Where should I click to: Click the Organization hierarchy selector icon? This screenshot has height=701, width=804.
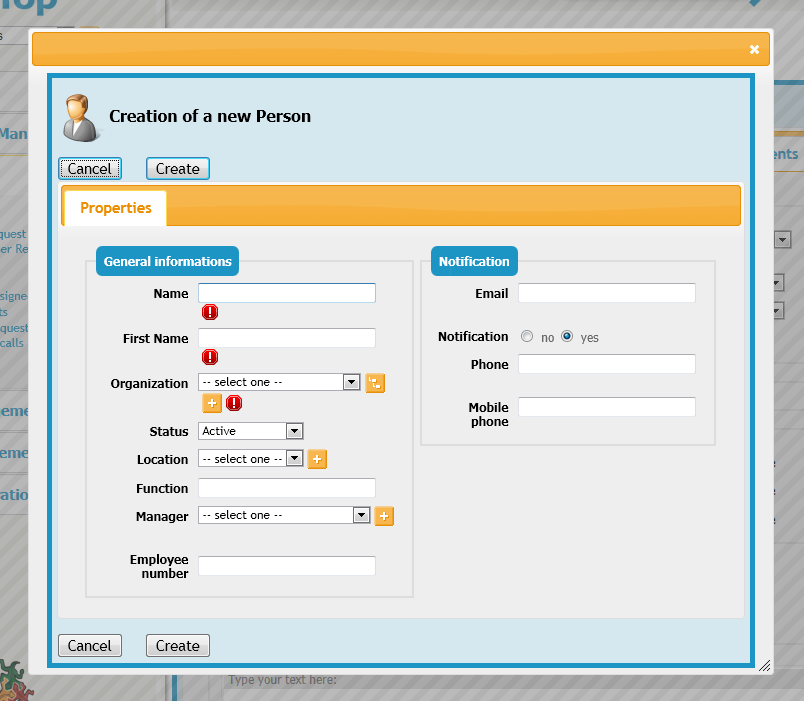coord(375,382)
